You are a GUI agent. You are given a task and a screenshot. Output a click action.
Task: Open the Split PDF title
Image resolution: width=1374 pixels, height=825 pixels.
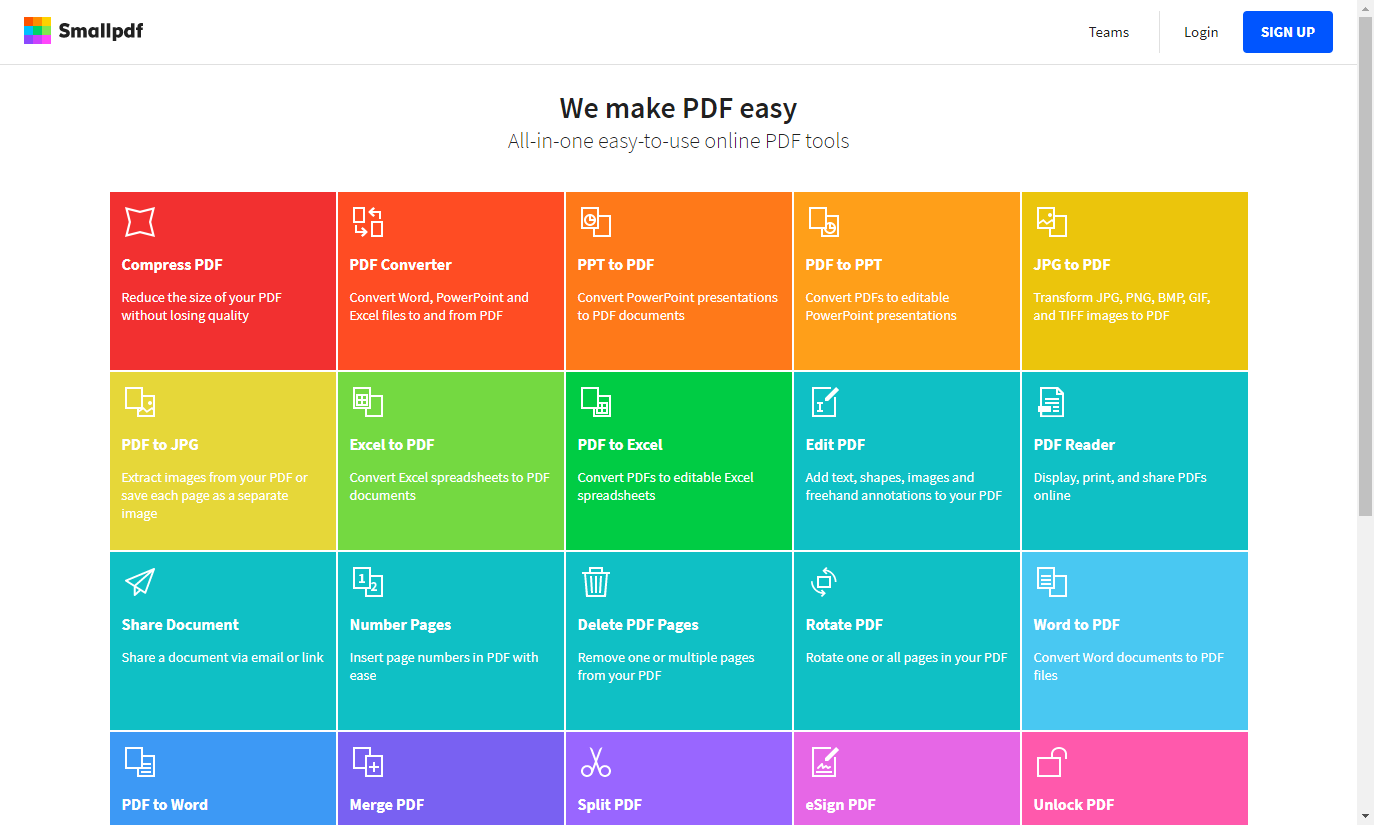(609, 805)
